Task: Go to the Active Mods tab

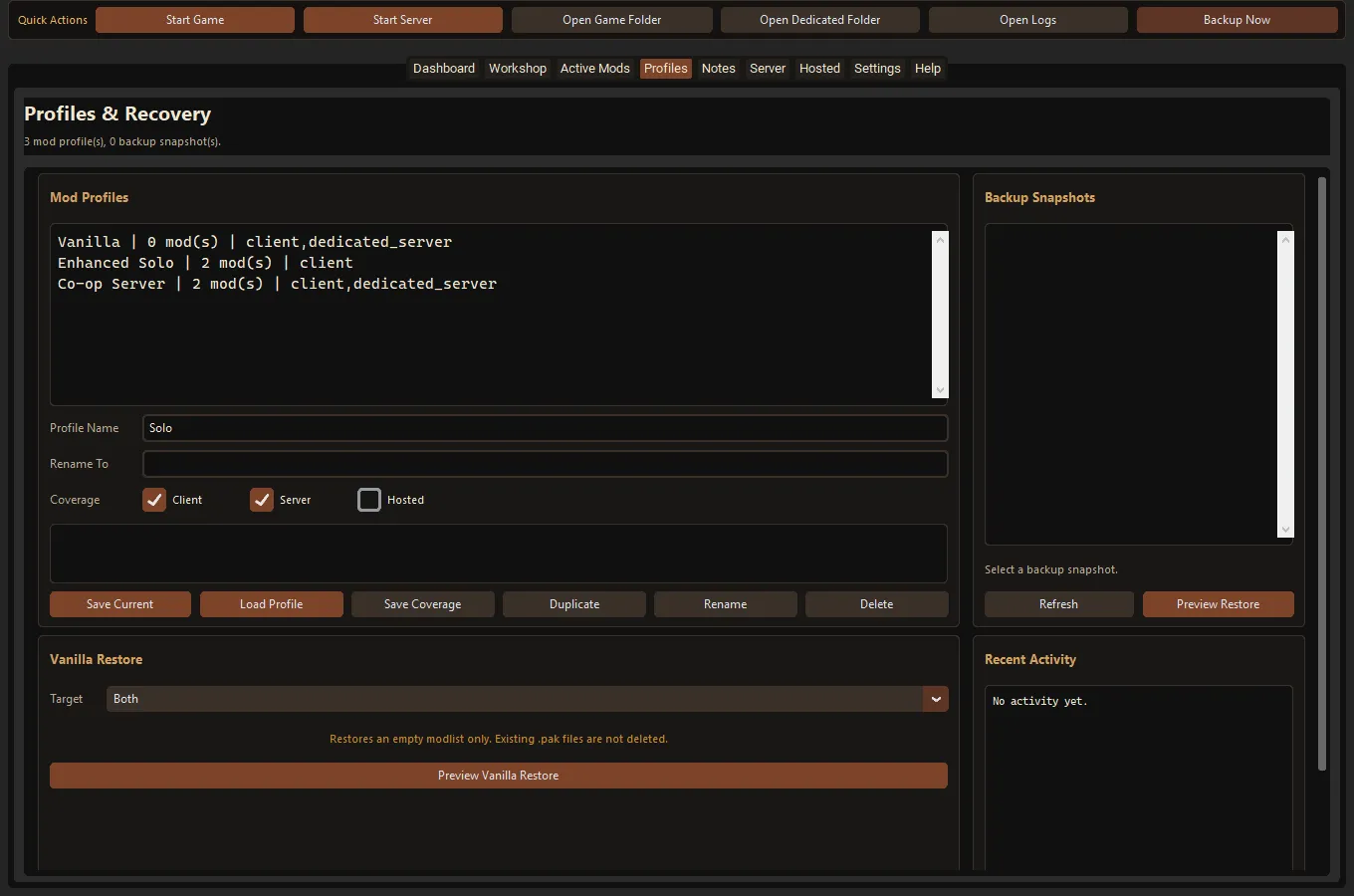Action: 595,69
